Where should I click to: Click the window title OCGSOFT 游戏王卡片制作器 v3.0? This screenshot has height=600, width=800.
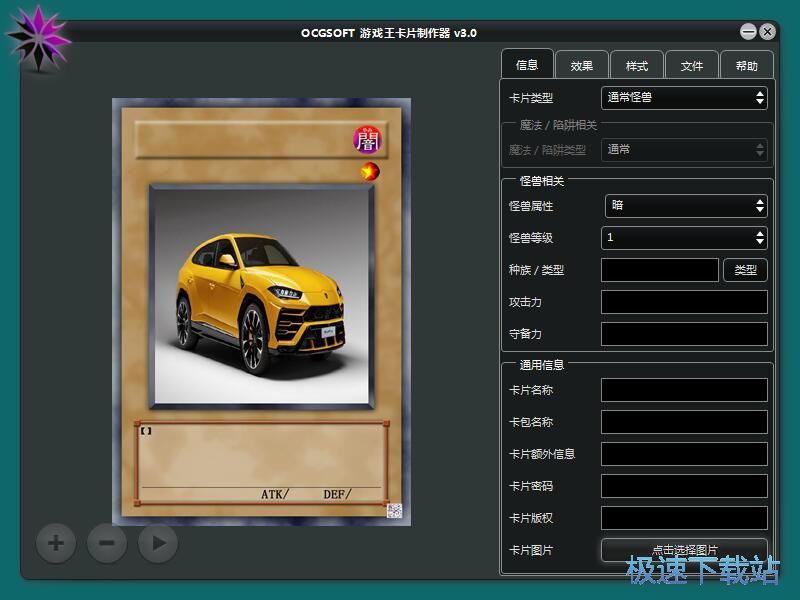coord(389,33)
